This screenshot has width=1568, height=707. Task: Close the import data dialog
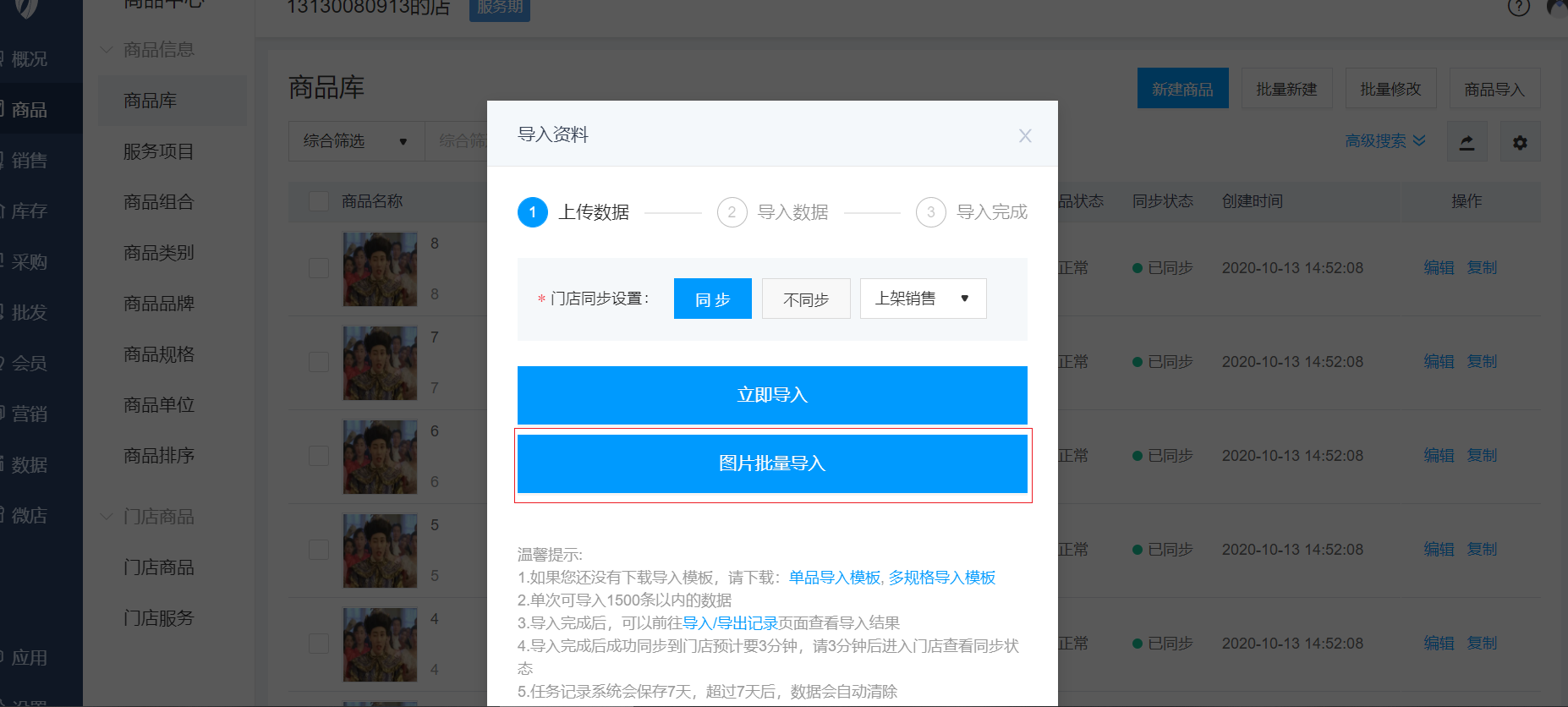point(1024,135)
